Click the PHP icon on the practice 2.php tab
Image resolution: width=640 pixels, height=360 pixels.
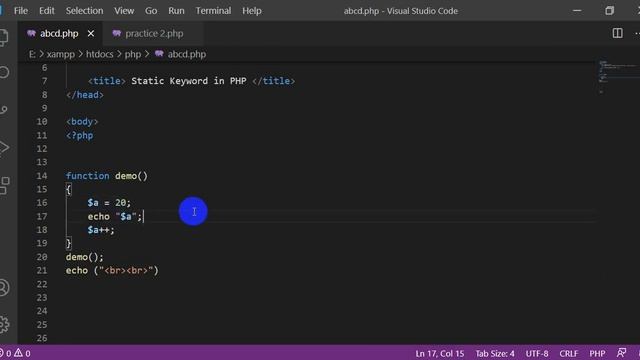pos(117,33)
